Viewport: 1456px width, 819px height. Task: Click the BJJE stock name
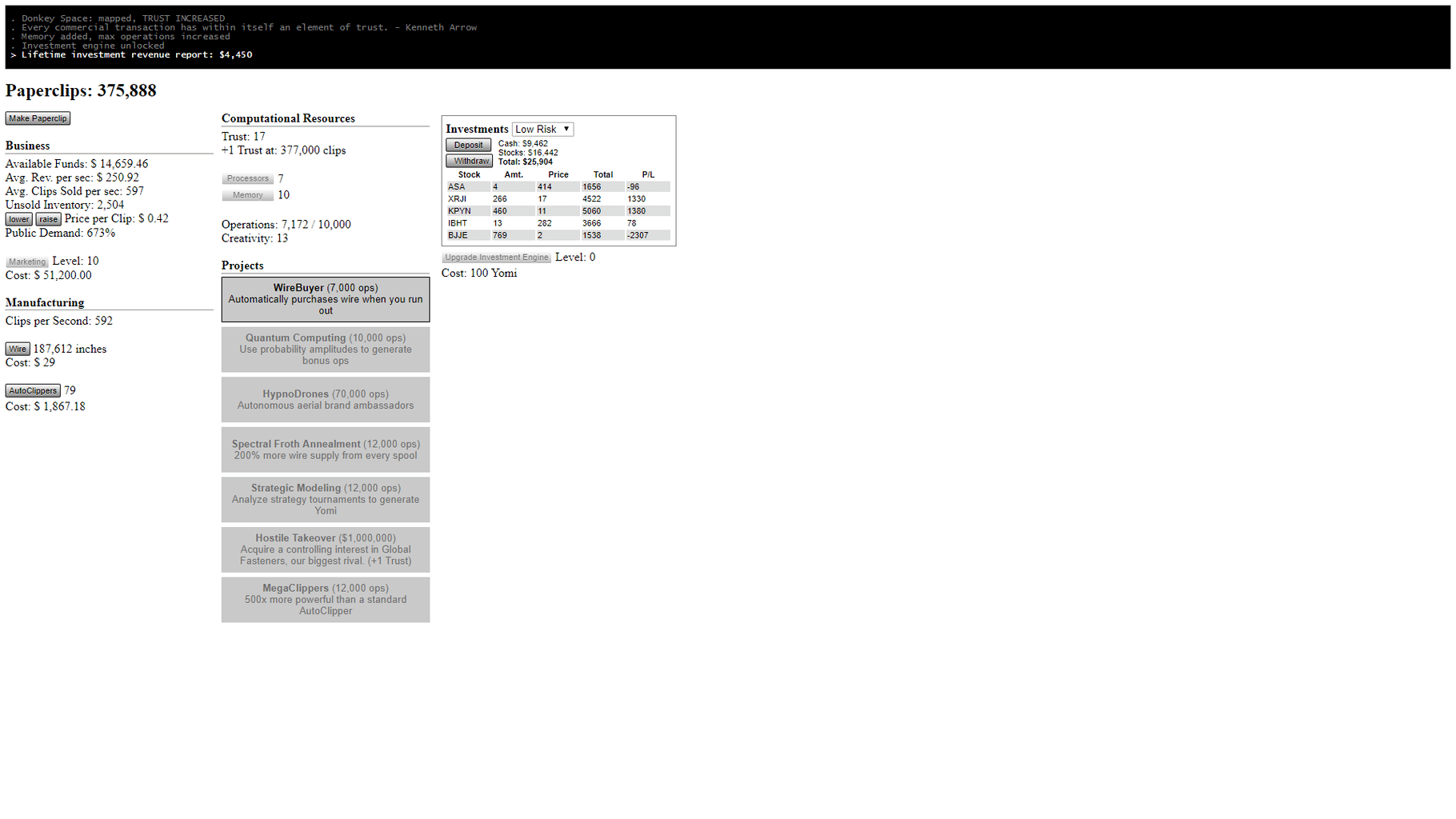pyautogui.click(x=458, y=235)
